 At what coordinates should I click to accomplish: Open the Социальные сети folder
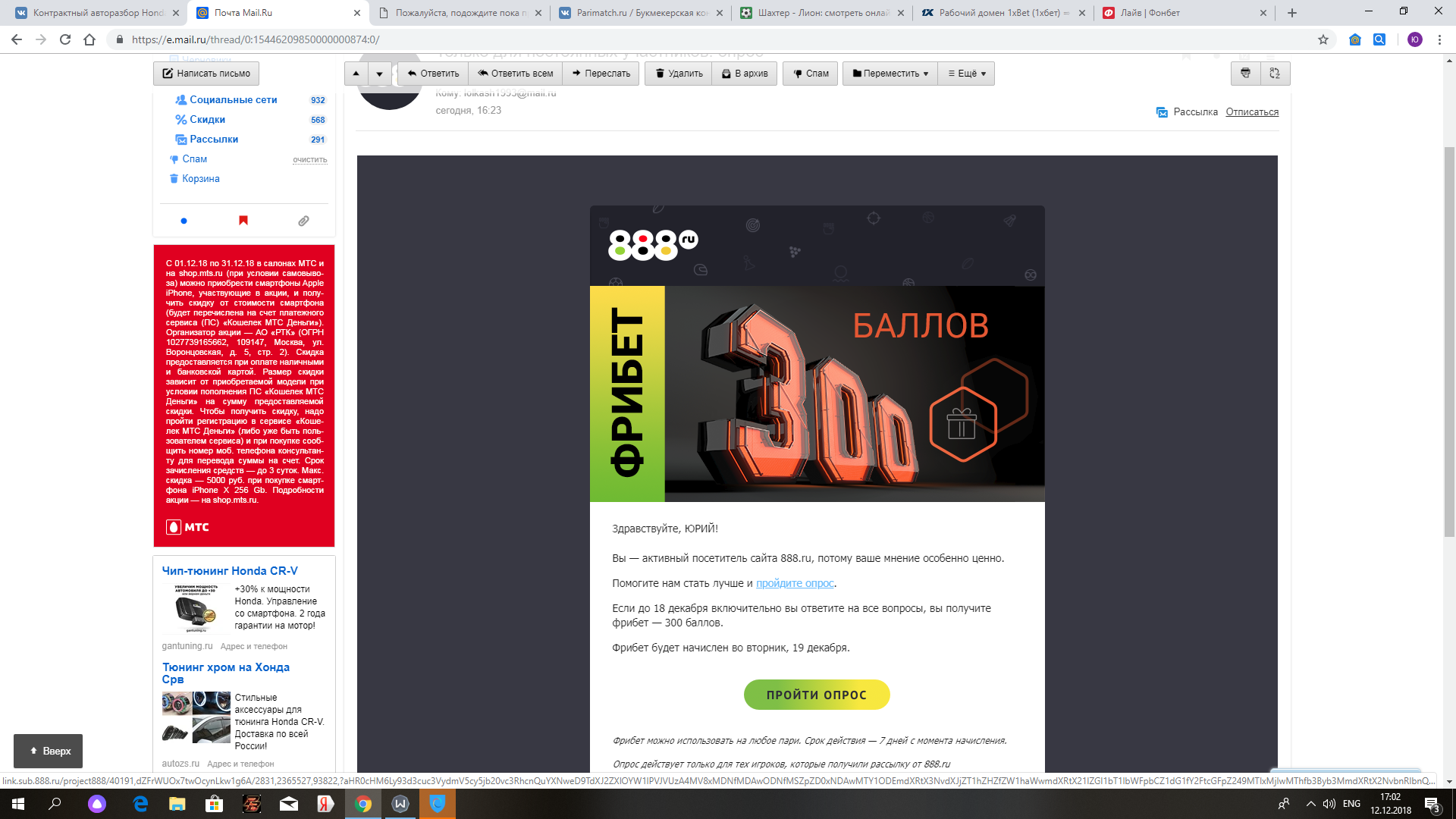(234, 99)
